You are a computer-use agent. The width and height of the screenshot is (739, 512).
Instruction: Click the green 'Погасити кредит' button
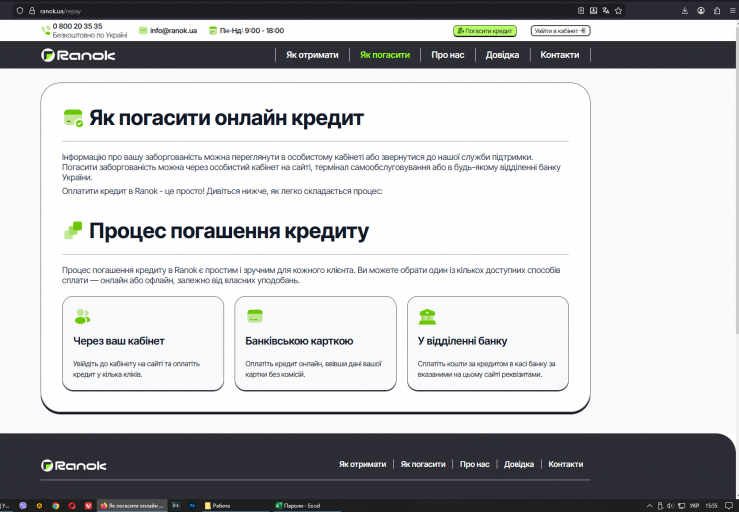click(485, 31)
